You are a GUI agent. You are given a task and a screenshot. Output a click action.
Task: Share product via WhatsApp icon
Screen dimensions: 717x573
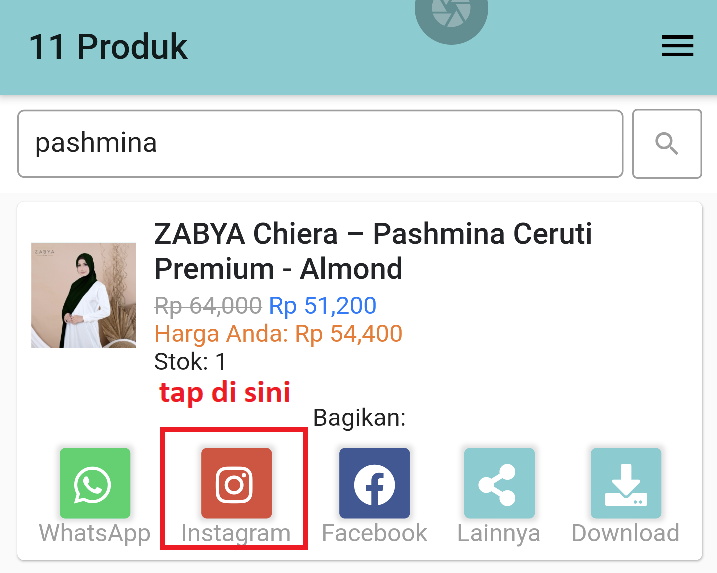(x=95, y=483)
